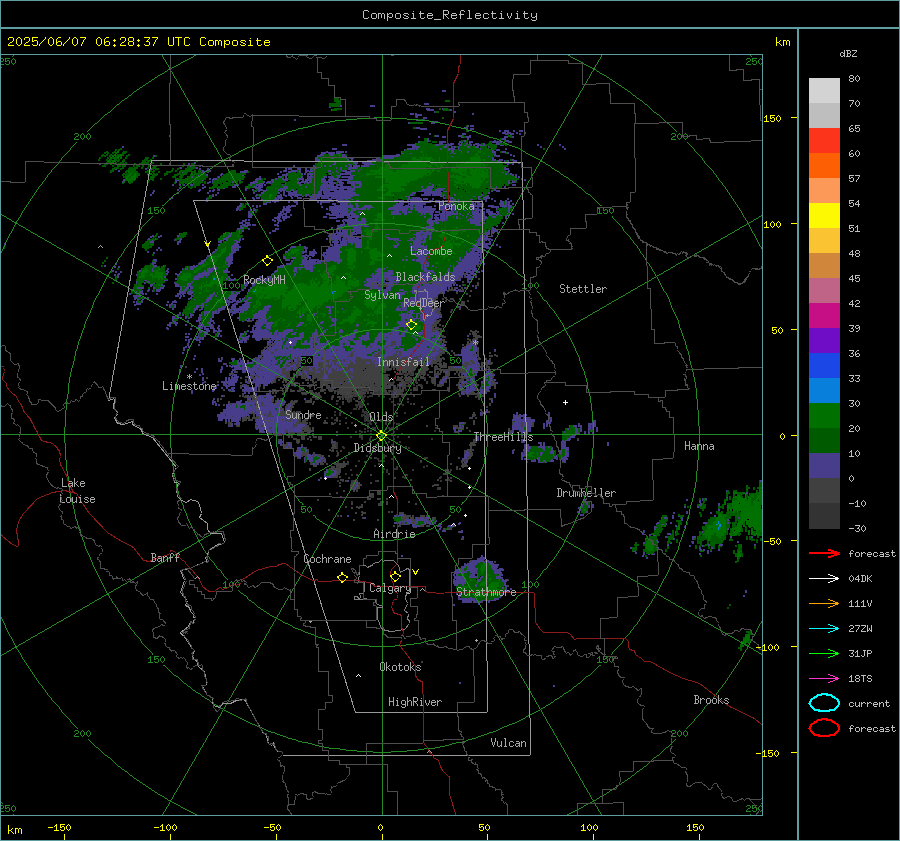Click the Sundre city label

[303, 414]
